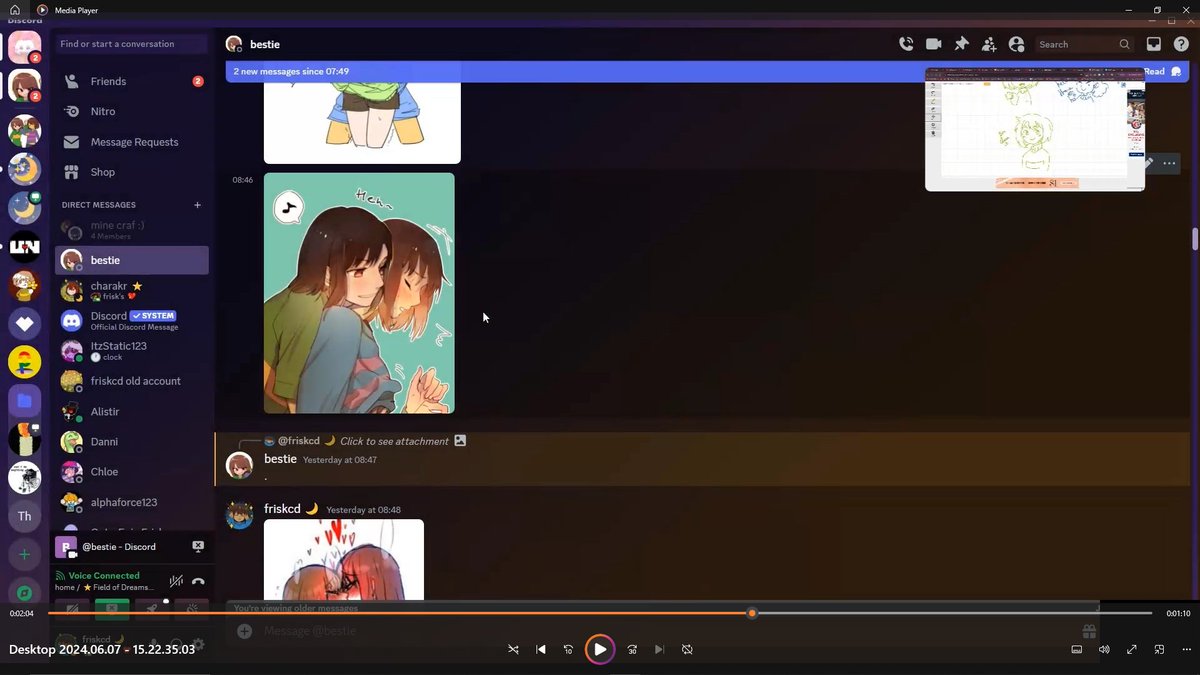Select the bestie direct message
1200x675 pixels.
click(132, 260)
